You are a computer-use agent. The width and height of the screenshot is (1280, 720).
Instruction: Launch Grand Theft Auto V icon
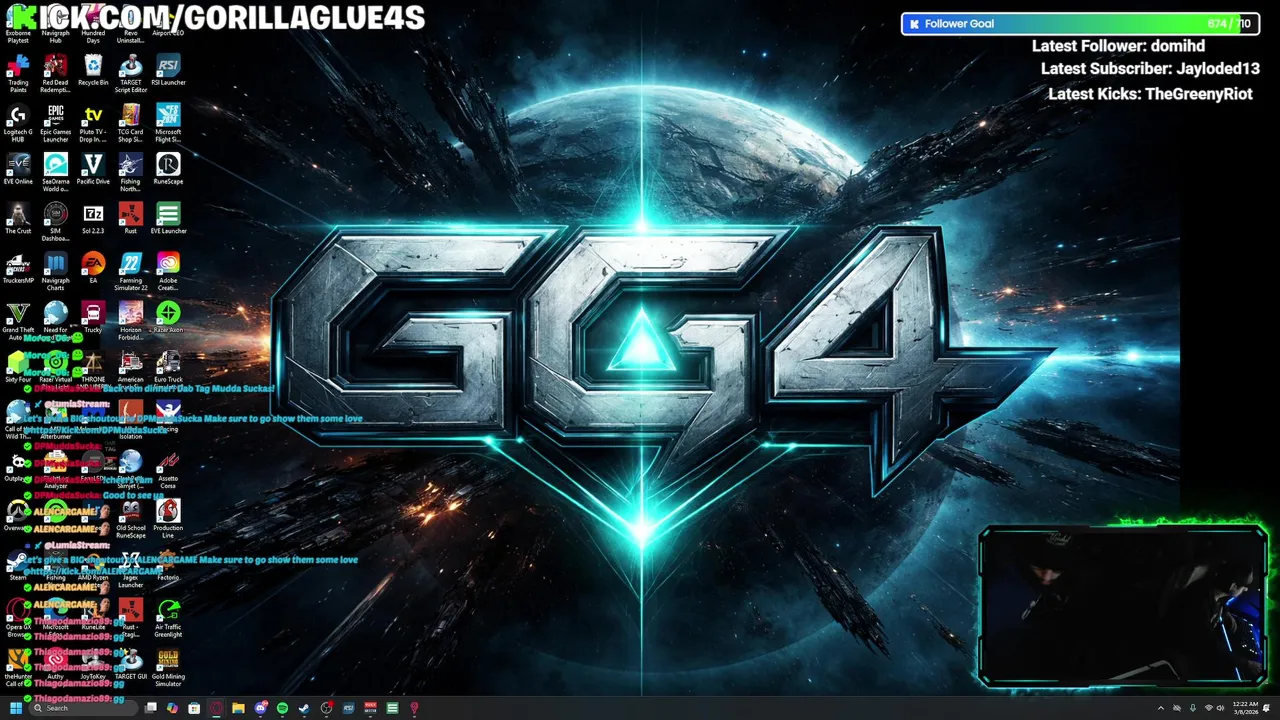[x=18, y=320]
